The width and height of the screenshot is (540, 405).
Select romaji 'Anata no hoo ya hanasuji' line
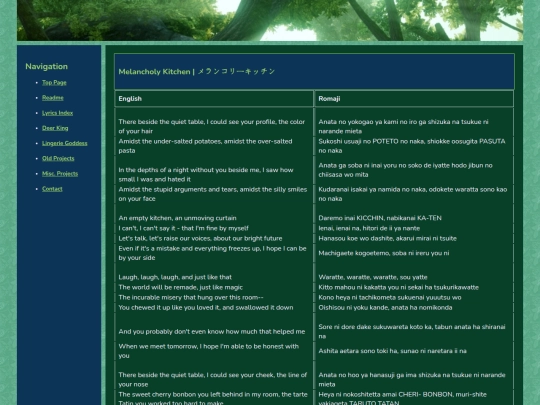[412, 380]
